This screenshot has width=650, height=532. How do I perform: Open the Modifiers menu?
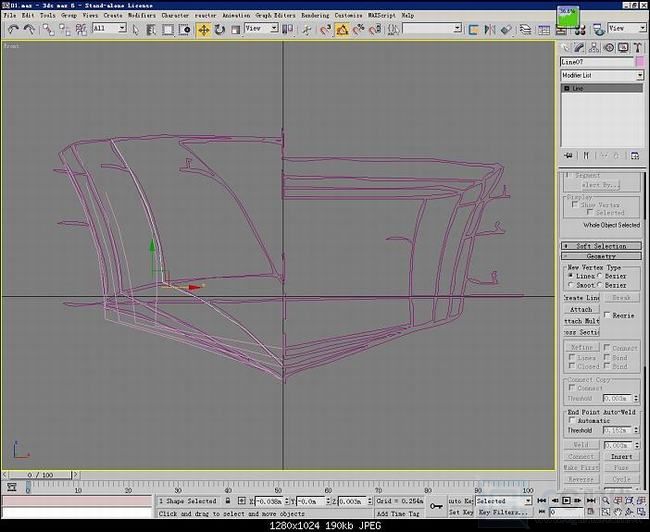tap(141, 15)
